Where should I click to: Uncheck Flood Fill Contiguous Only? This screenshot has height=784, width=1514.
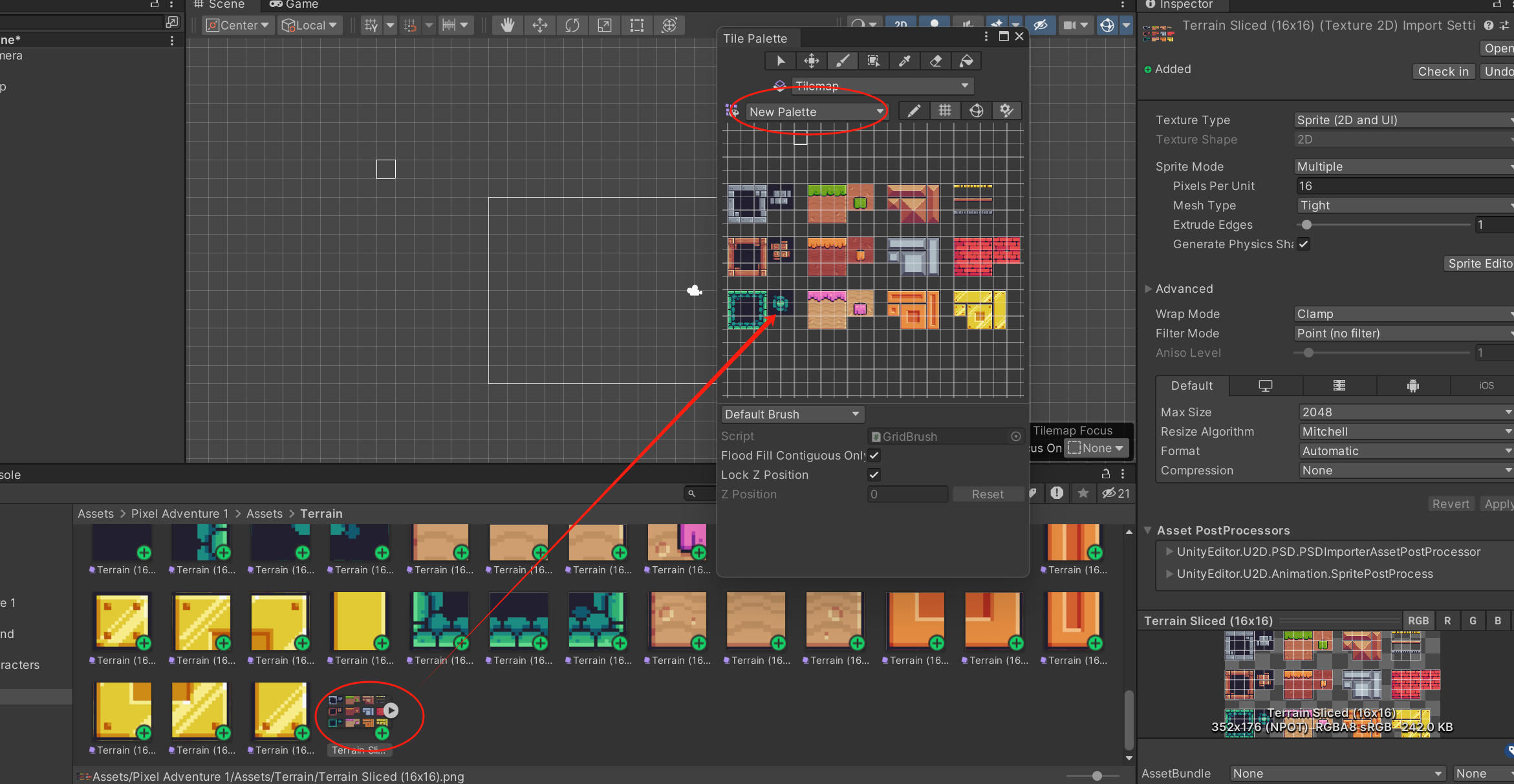point(874,456)
